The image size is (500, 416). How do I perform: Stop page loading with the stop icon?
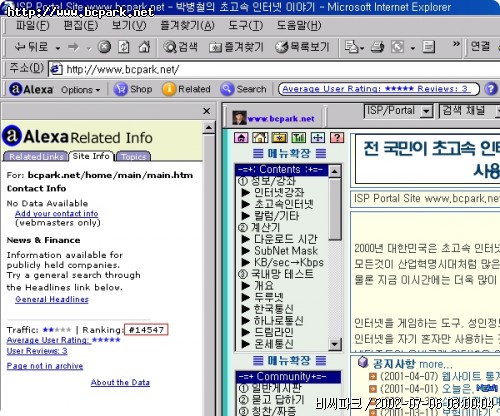click(104, 47)
